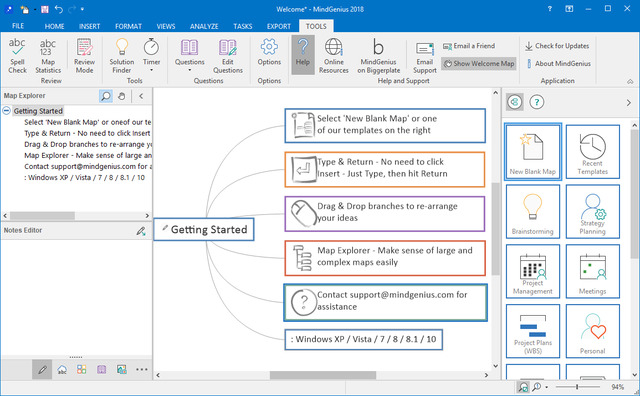Switch to the ANALYZE ribbon tab
640x396 pixels.
204,26
